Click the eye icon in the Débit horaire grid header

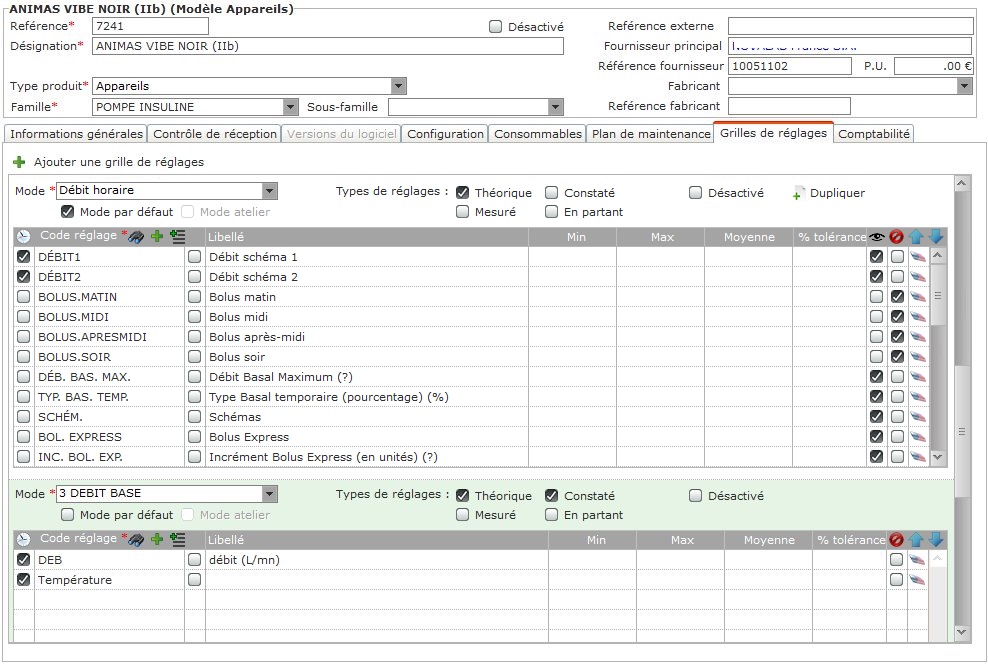876,237
